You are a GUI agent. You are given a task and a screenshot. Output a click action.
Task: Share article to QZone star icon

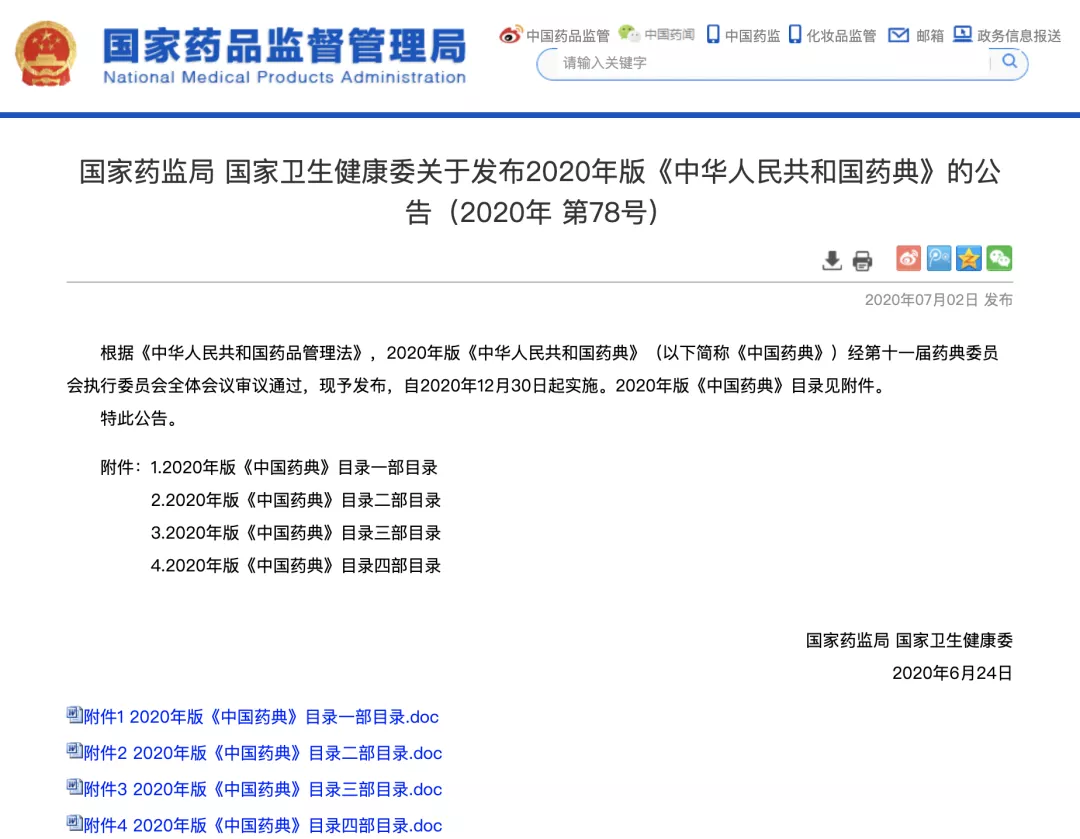click(969, 258)
